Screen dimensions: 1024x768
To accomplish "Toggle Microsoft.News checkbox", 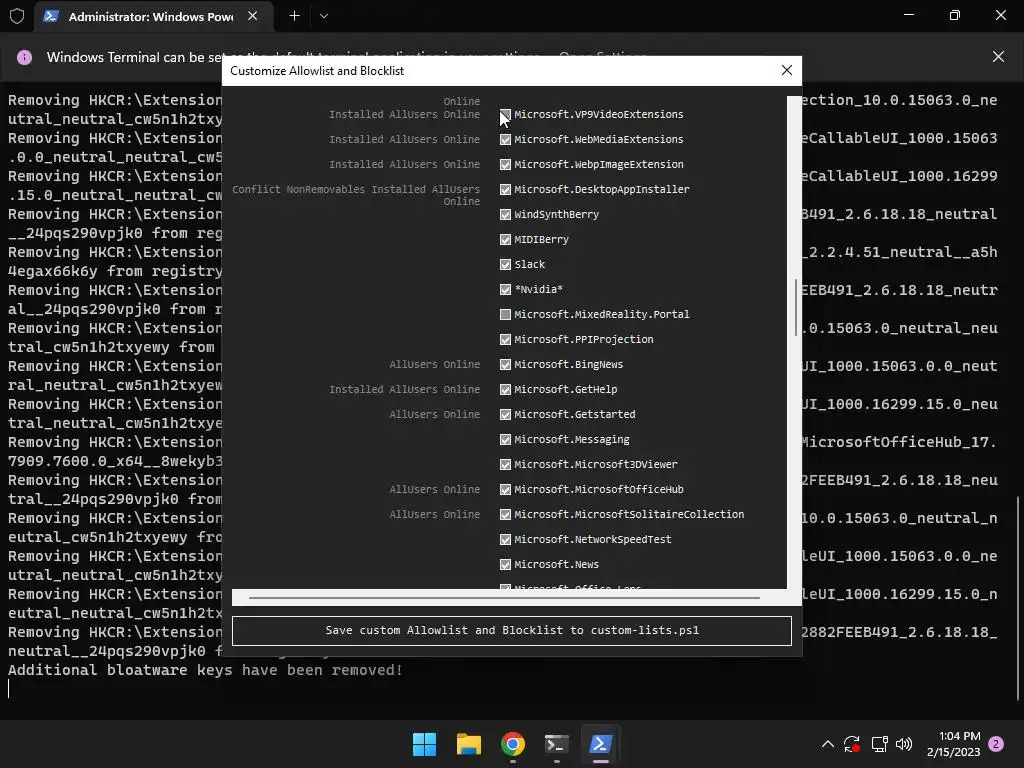I will pyautogui.click(x=505, y=565).
